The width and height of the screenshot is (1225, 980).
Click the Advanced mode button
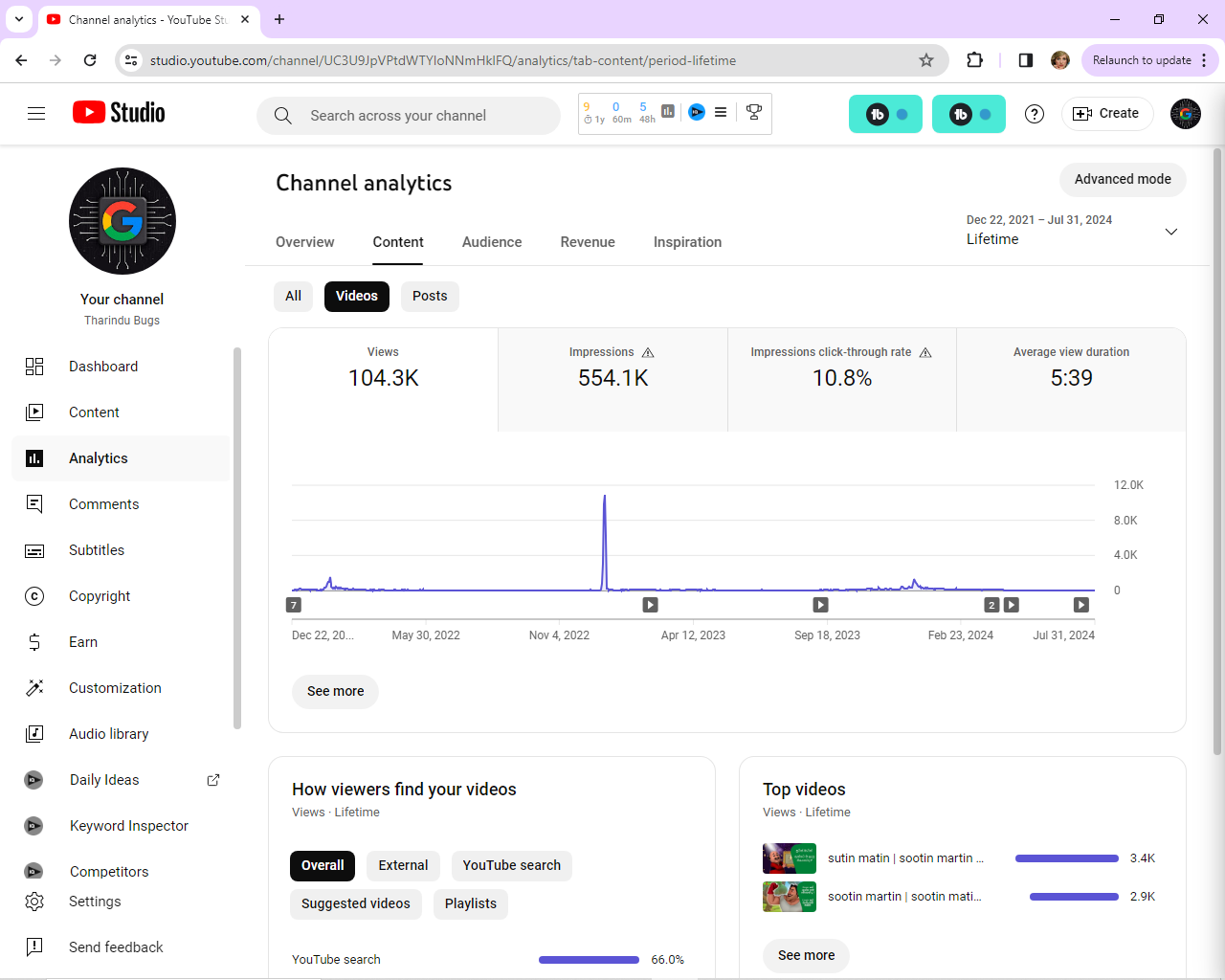point(1123,179)
